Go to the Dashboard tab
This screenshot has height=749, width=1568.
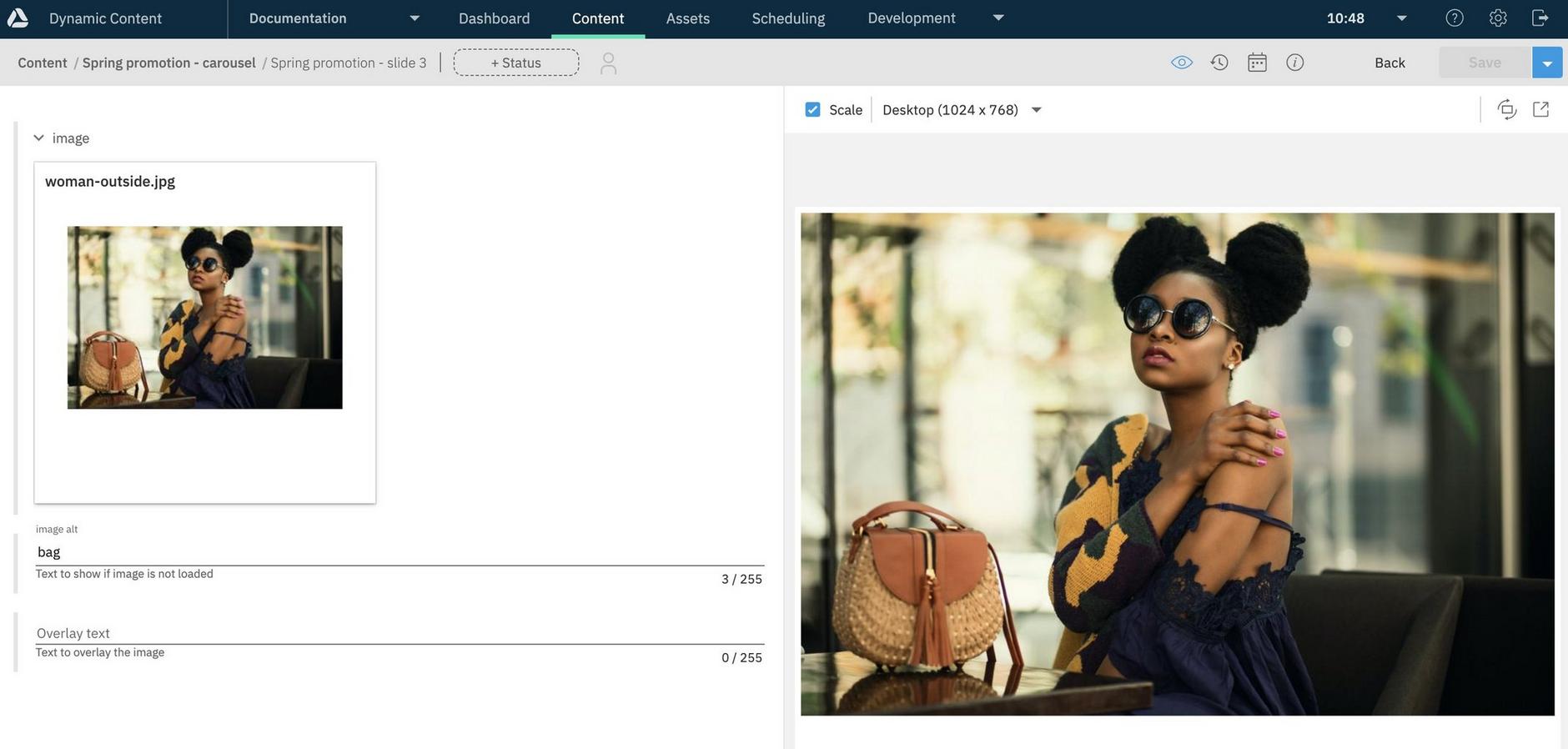(494, 18)
